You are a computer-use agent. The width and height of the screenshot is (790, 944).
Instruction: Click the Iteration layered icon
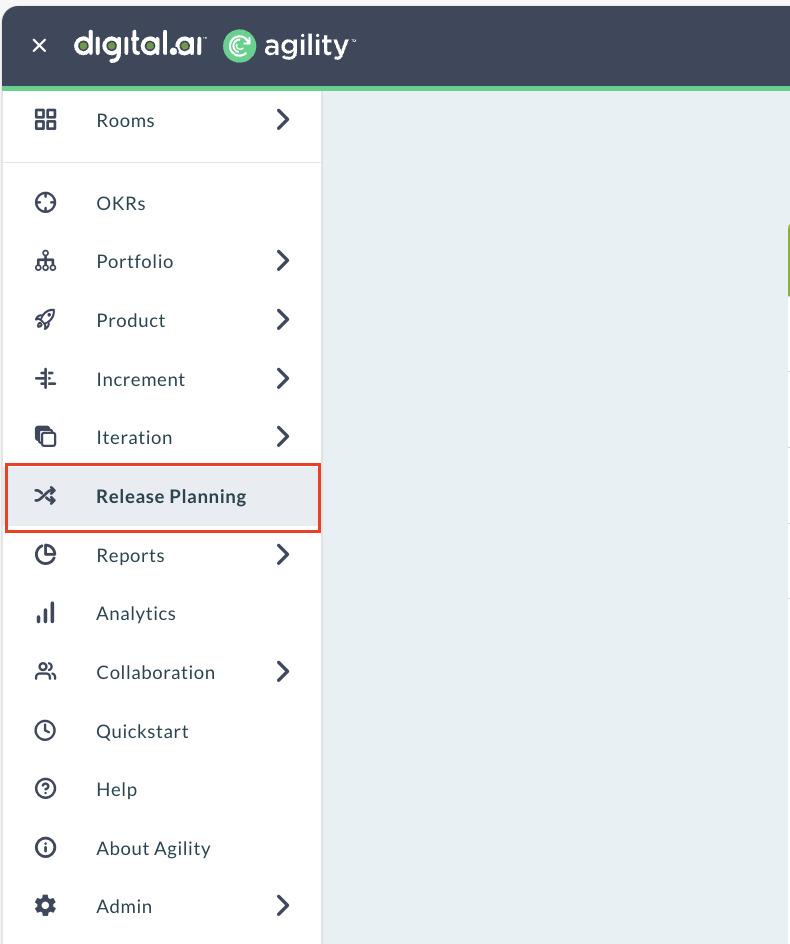coord(45,437)
